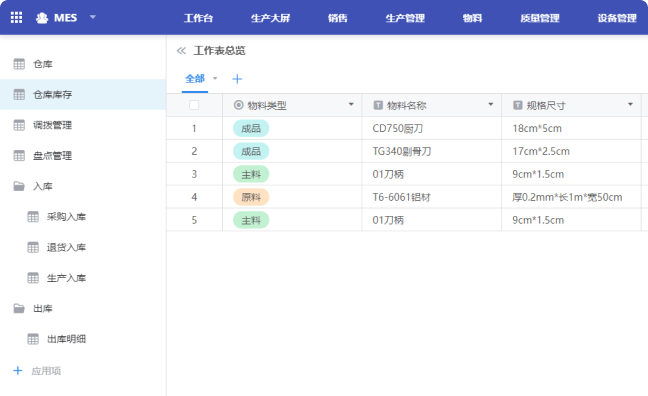This screenshot has height=396, width=648.
Task: Select the 01刀柄 cell in row 3
Action: click(432, 174)
